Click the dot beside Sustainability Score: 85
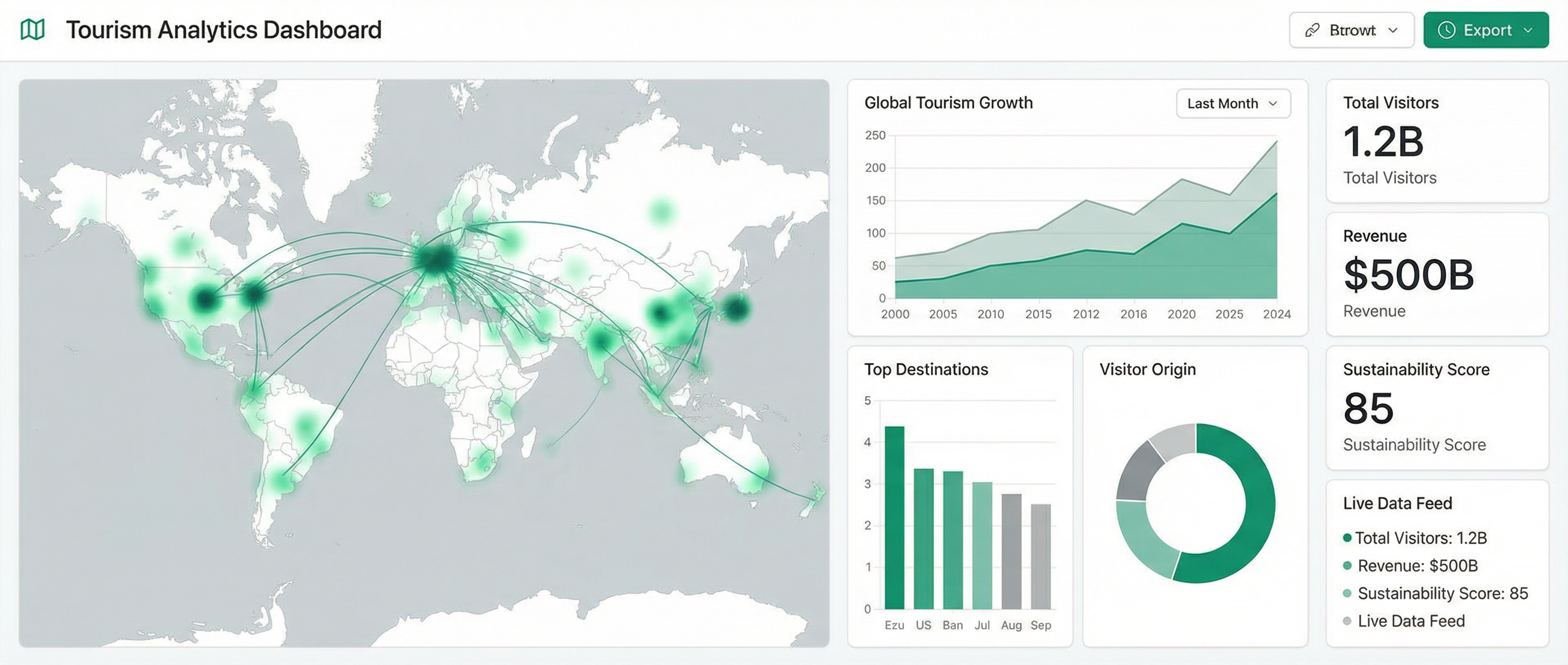 pos(1347,593)
